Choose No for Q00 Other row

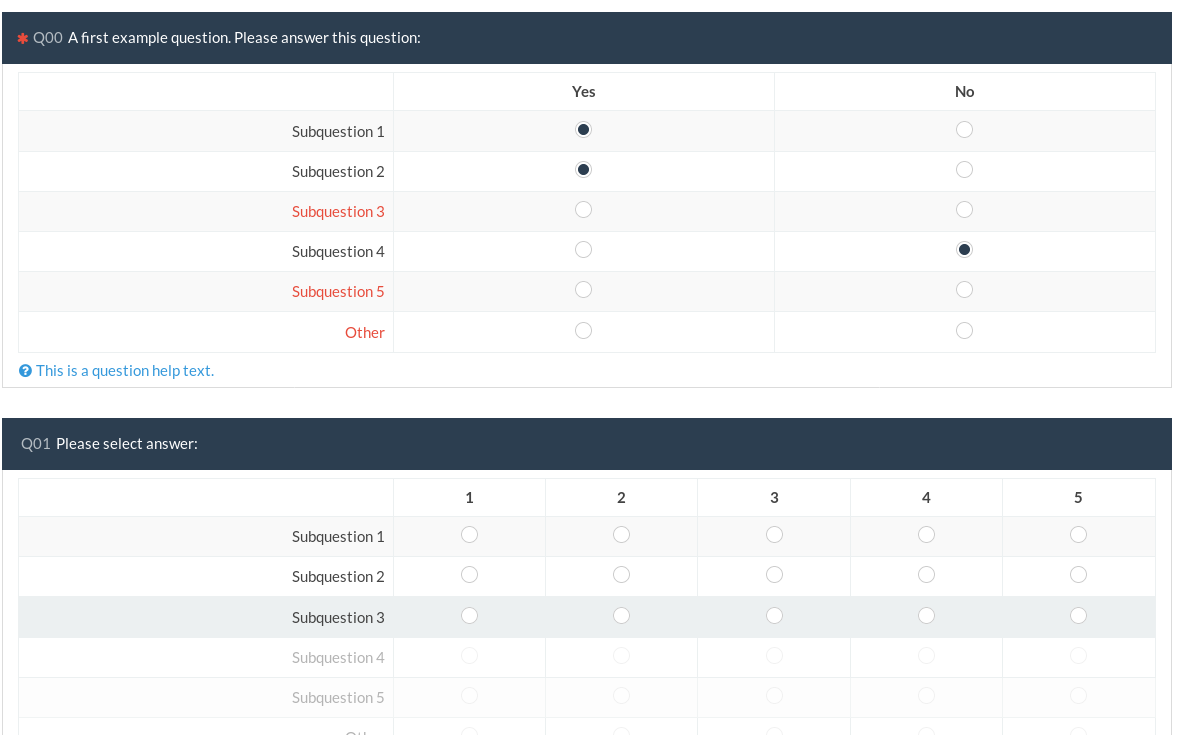[x=964, y=330]
